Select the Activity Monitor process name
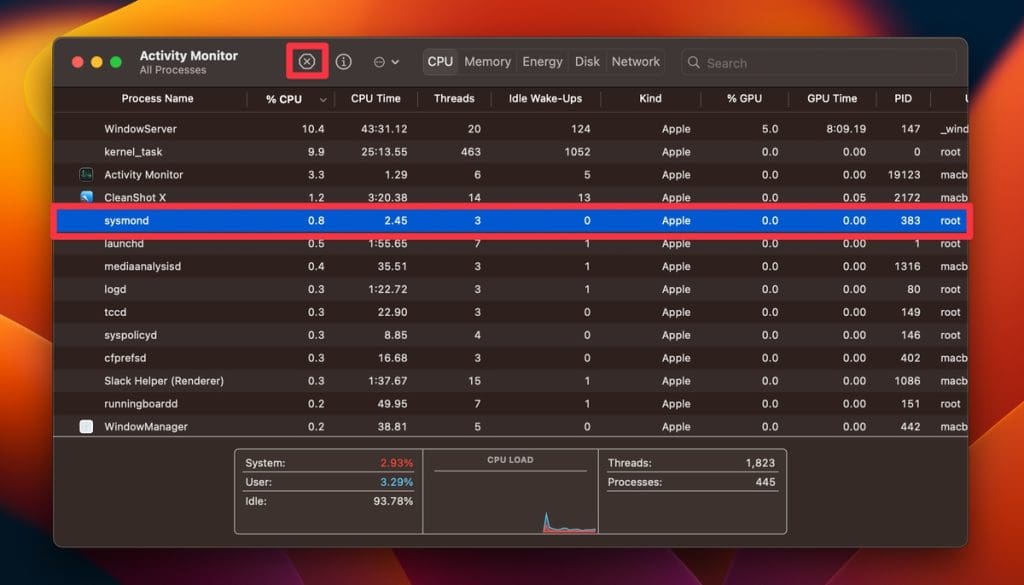 tap(144, 175)
